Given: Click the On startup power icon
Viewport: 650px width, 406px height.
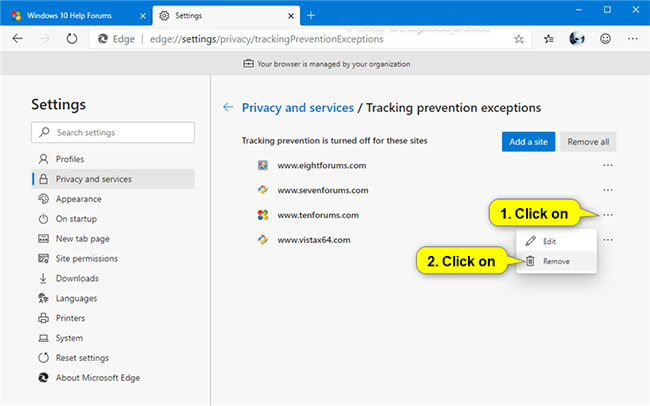Looking at the screenshot, I should coord(43,219).
